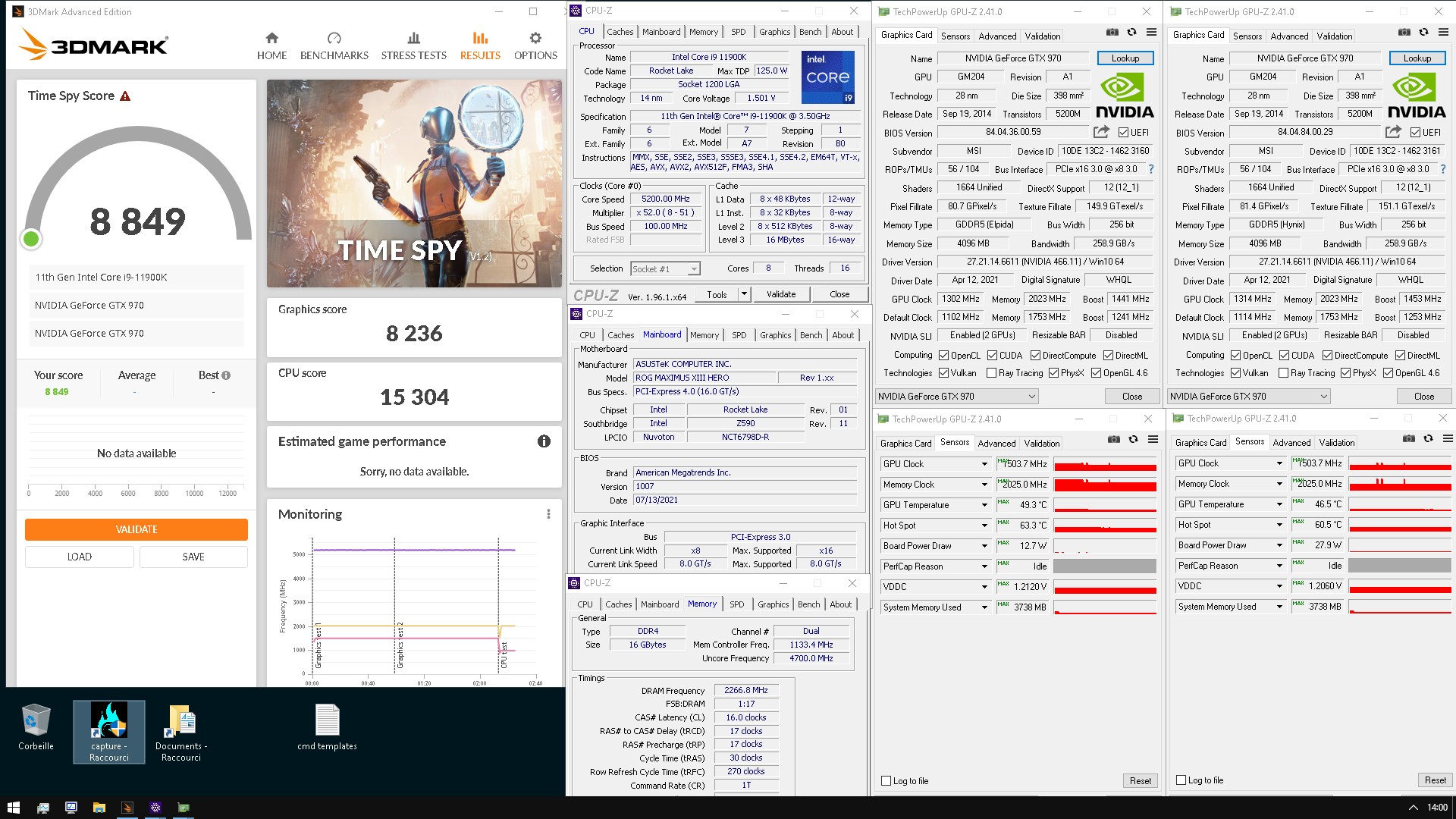Open Tools dropdown arrow in CPU-Z
Image resolution: width=1456 pixels, height=819 pixels.
[x=744, y=294]
